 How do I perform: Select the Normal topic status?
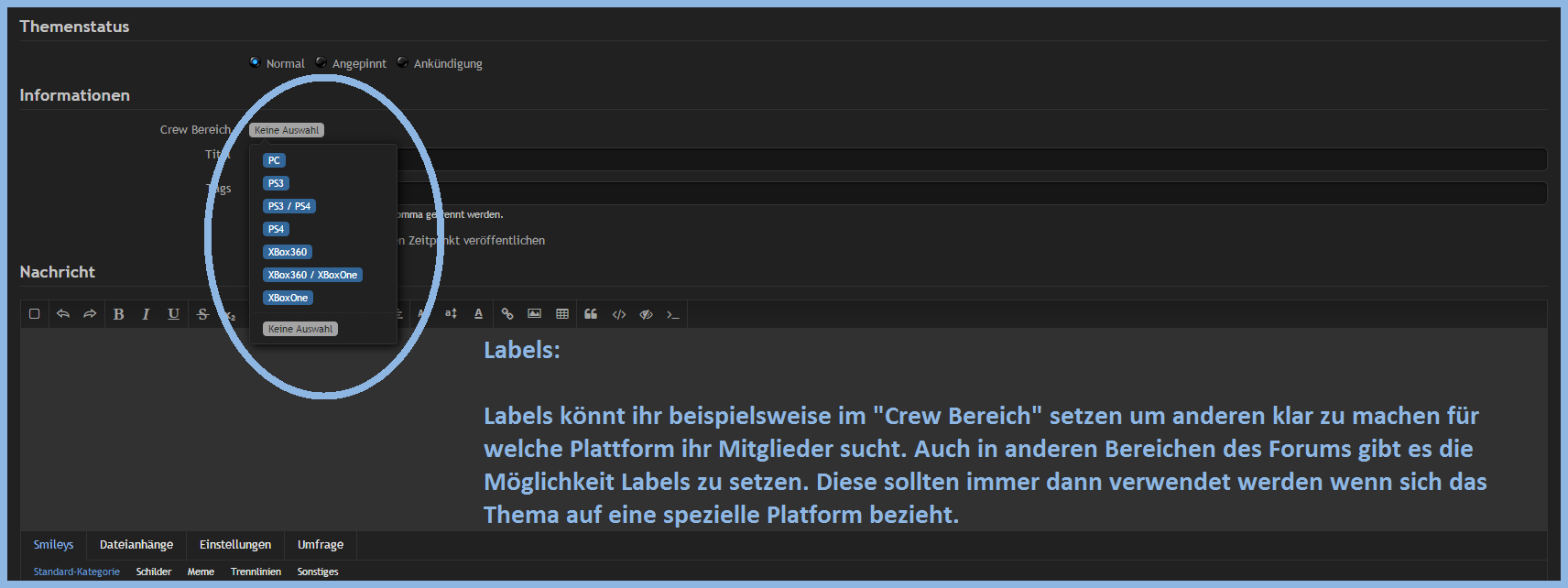pos(255,62)
